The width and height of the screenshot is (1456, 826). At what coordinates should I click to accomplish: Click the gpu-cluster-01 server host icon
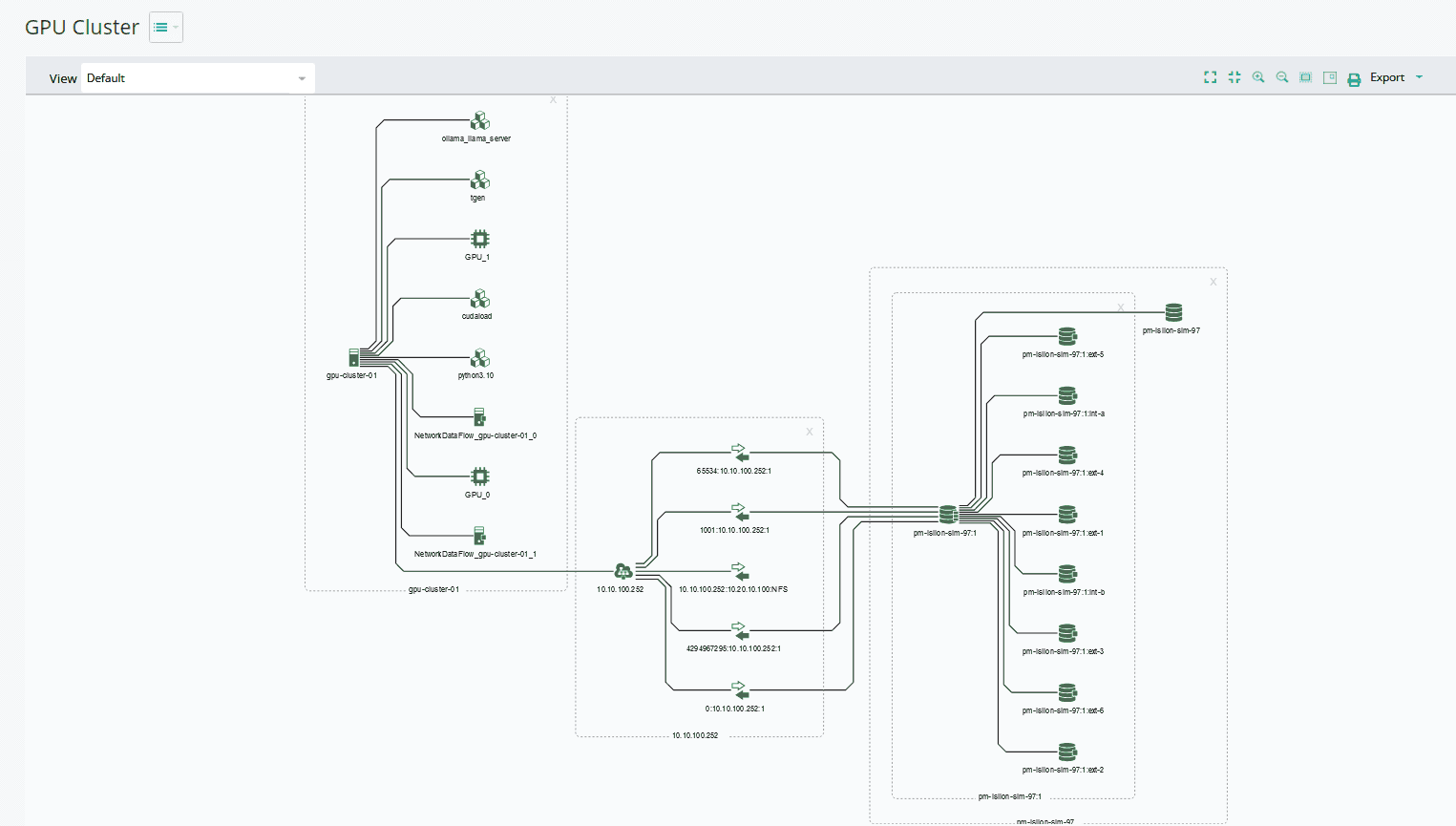(x=354, y=358)
